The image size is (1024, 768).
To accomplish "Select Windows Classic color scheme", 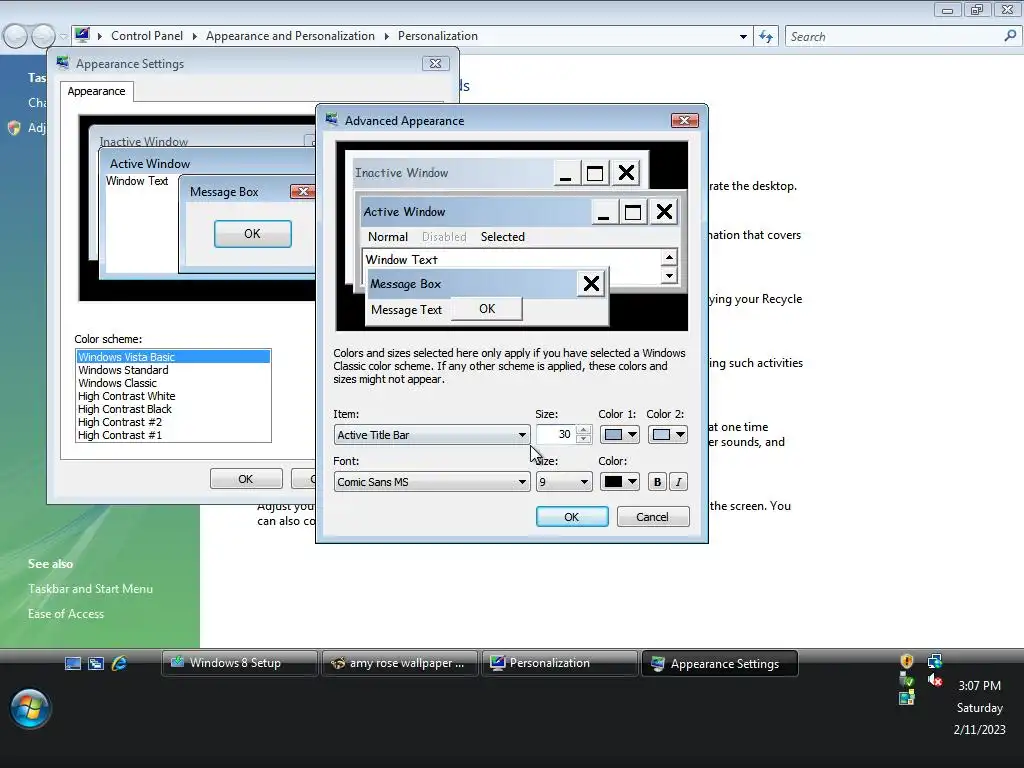I will click(x=173, y=383).
